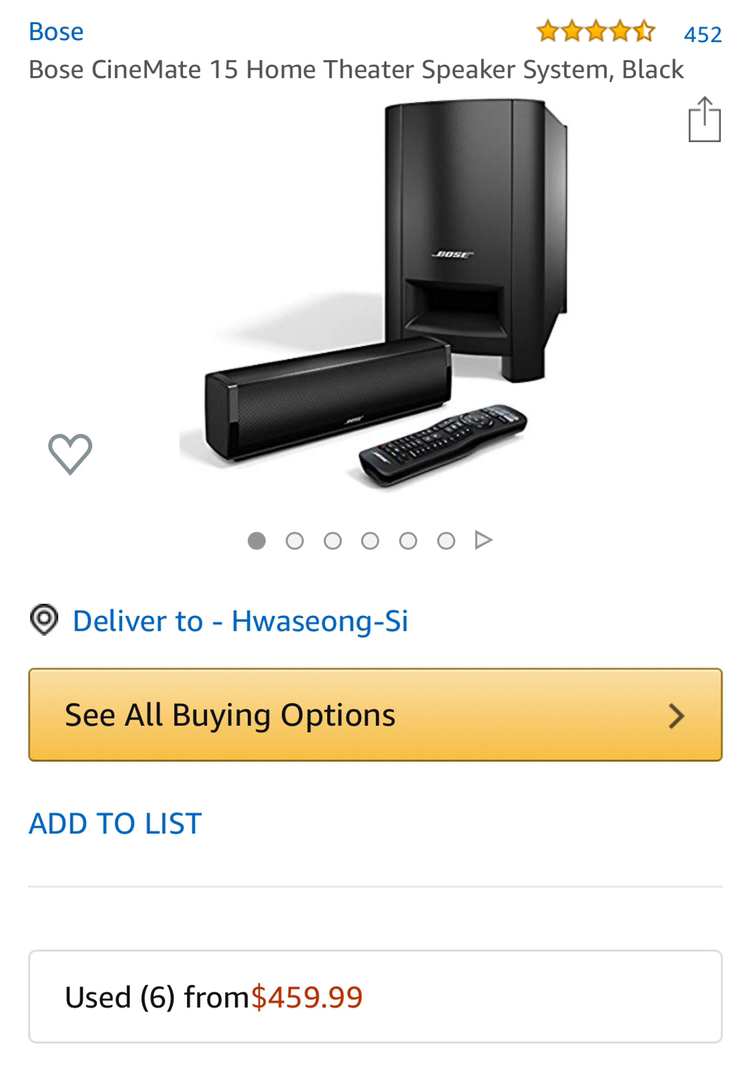Viewport: 750px width, 1066px height.
Task: Select the first image carousel dot
Action: point(257,540)
